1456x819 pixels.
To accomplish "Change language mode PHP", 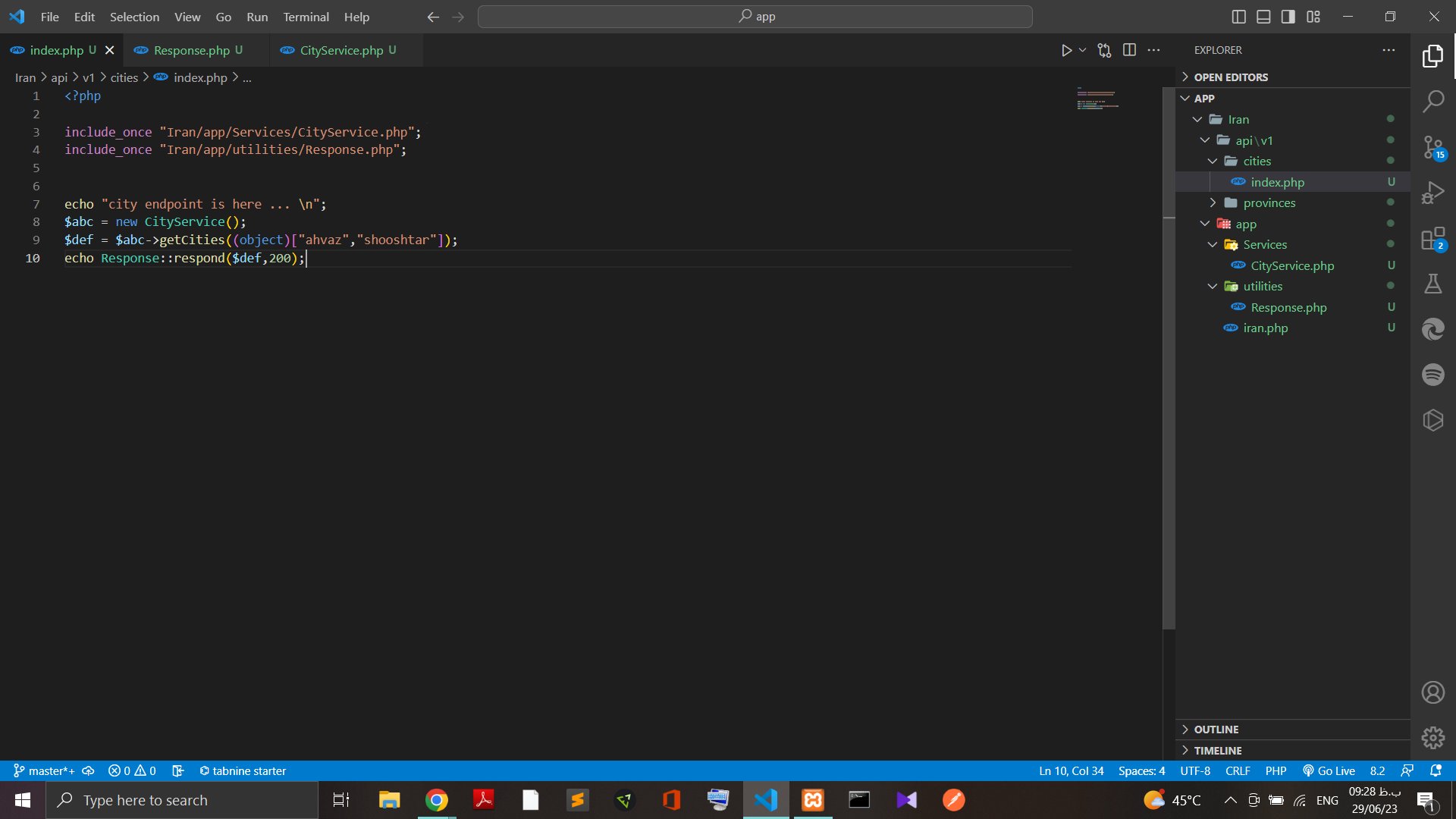I will click(x=1276, y=770).
